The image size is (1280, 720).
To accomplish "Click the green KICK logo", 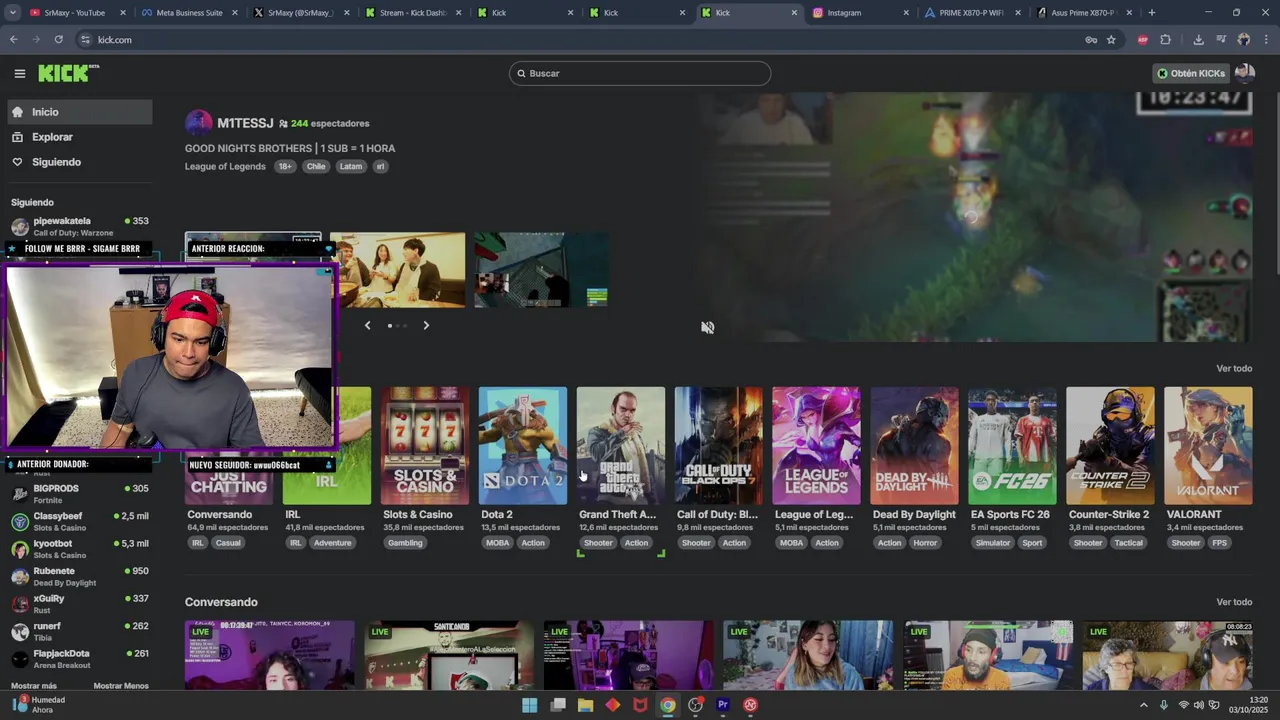I will (68, 73).
